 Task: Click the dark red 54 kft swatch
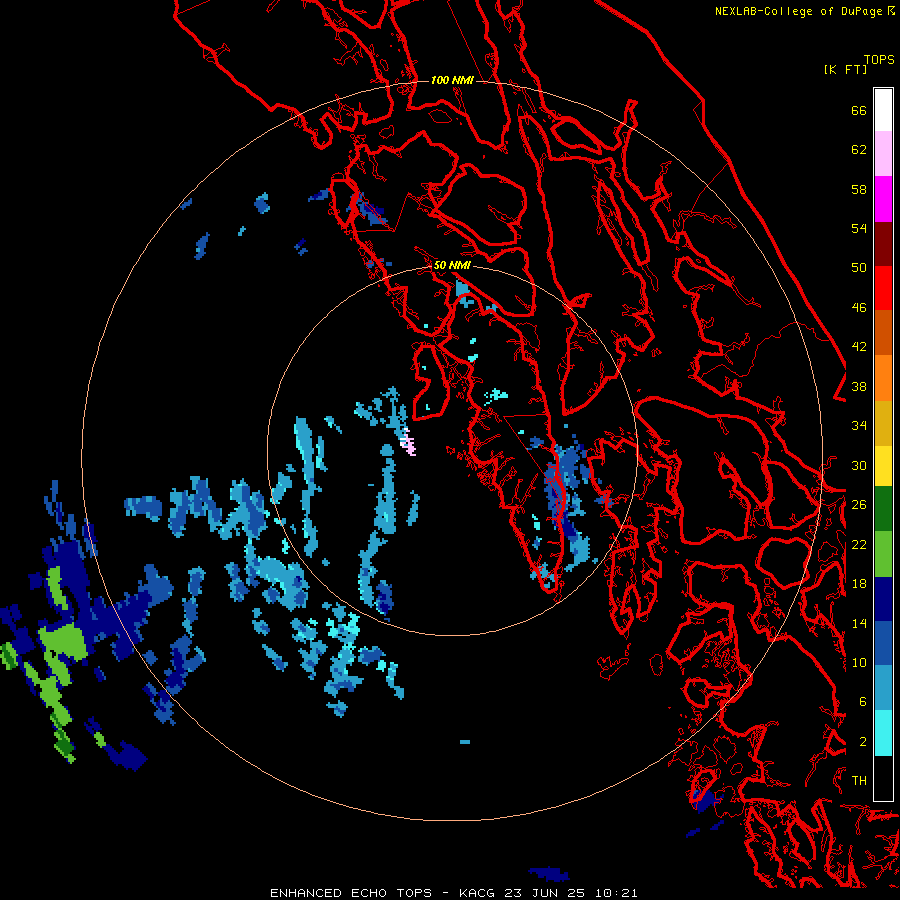(x=883, y=243)
